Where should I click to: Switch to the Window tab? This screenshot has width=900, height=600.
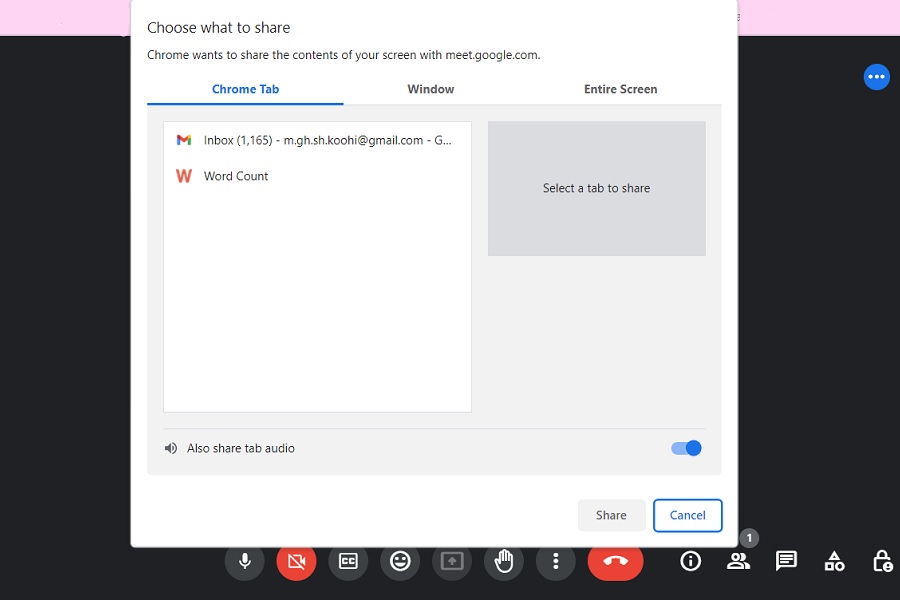pyautogui.click(x=431, y=89)
